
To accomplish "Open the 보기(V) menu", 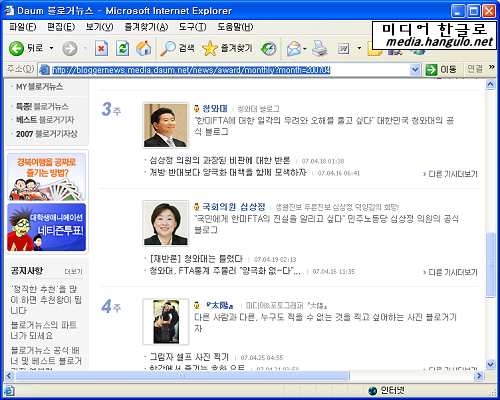I will 99,27.
